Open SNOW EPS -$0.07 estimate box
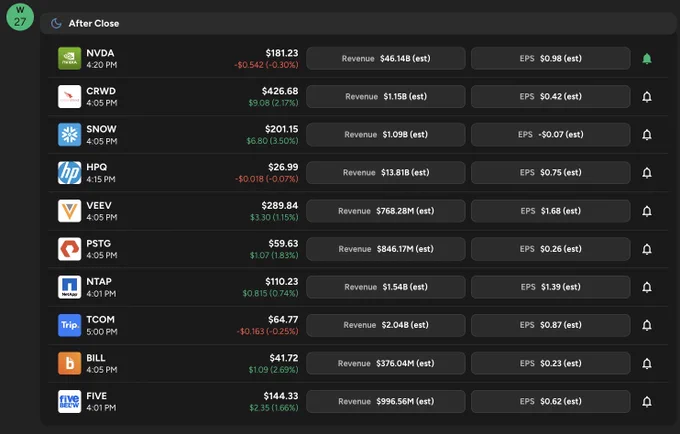Screen dimensions: 680x434 pyautogui.click(x=551, y=134)
